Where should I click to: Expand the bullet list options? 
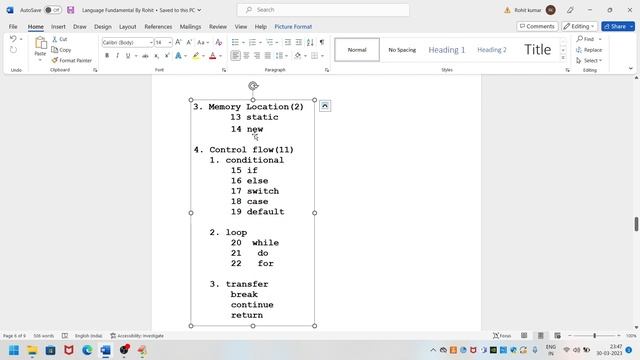coord(243,42)
